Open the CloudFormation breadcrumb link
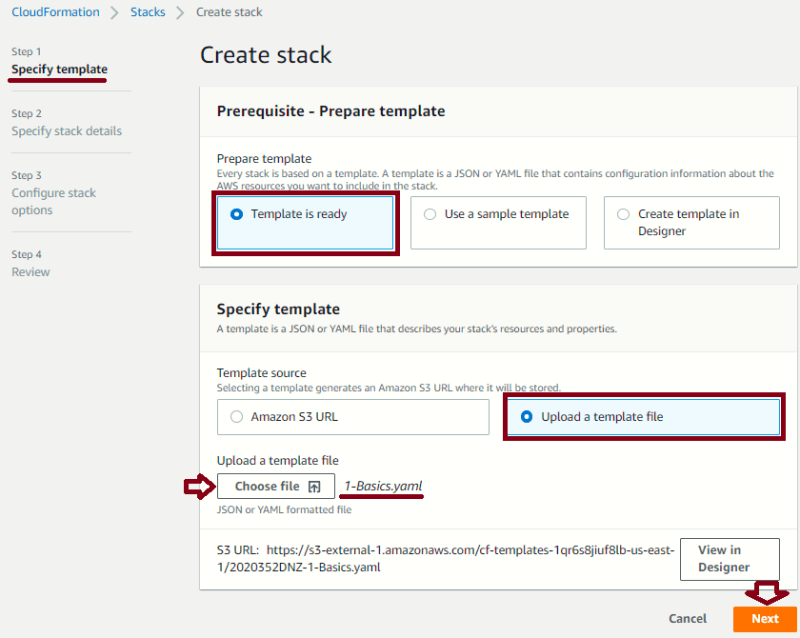 [x=56, y=12]
